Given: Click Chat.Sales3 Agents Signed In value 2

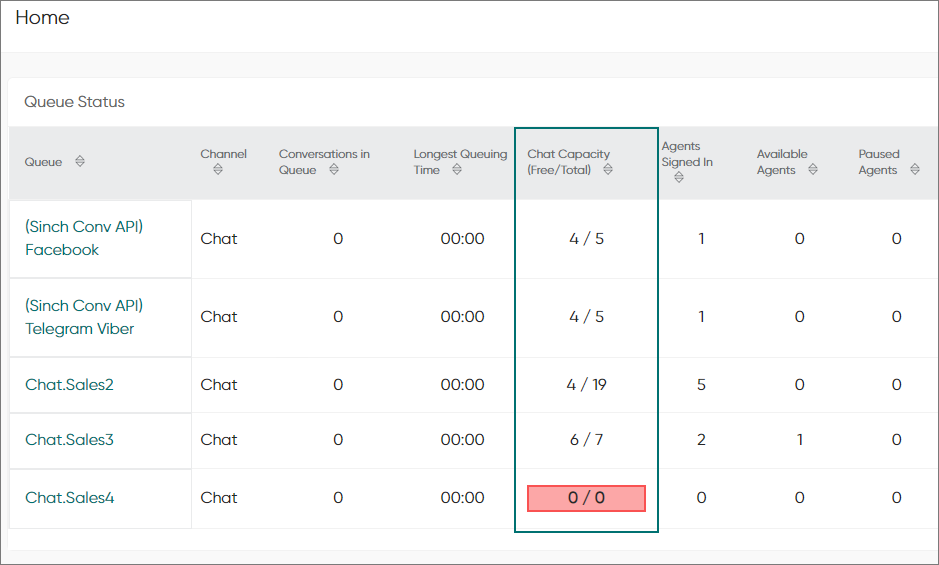Looking at the screenshot, I should (x=701, y=440).
